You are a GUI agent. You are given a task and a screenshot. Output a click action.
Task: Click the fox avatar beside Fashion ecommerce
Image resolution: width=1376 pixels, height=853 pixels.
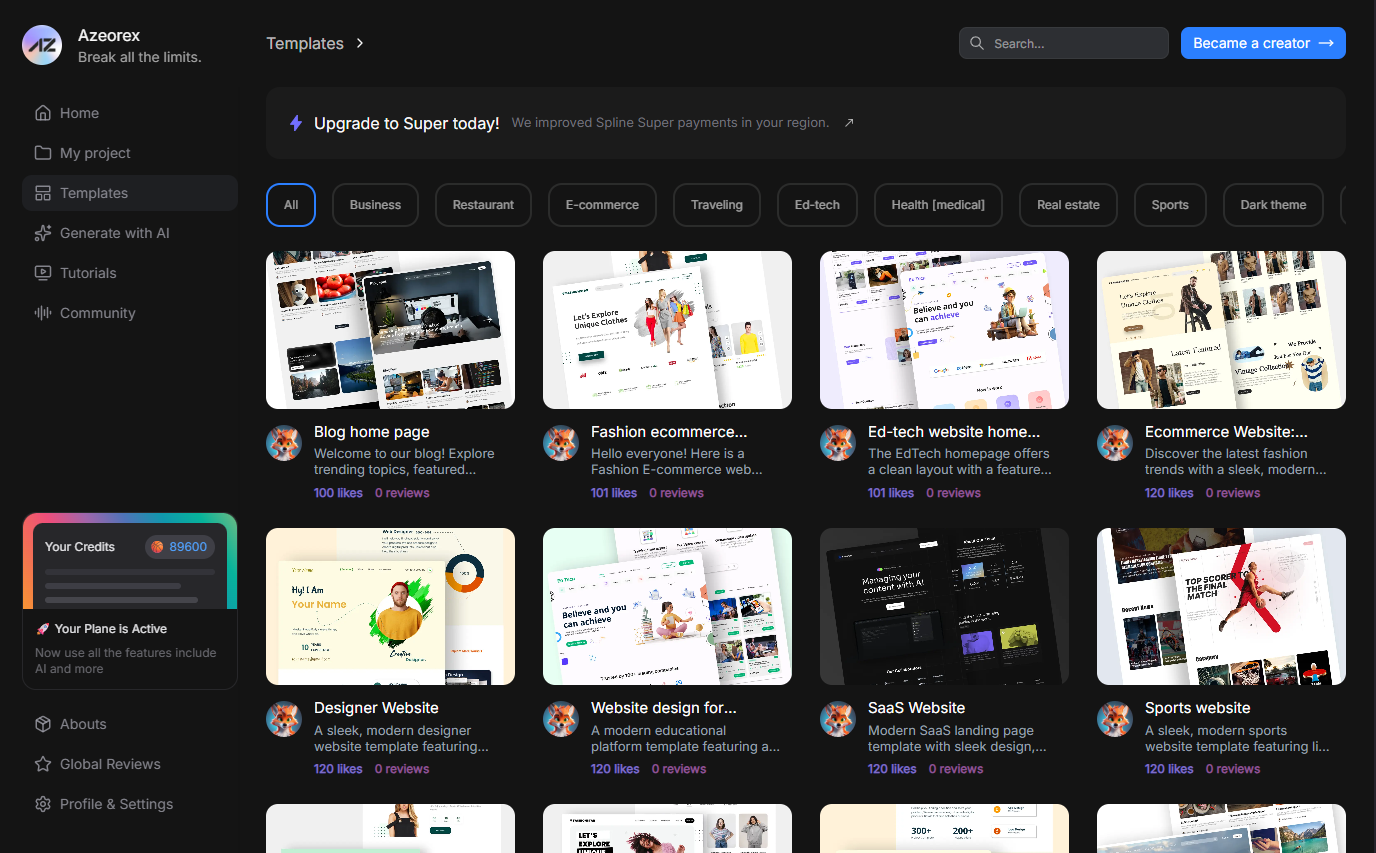561,443
